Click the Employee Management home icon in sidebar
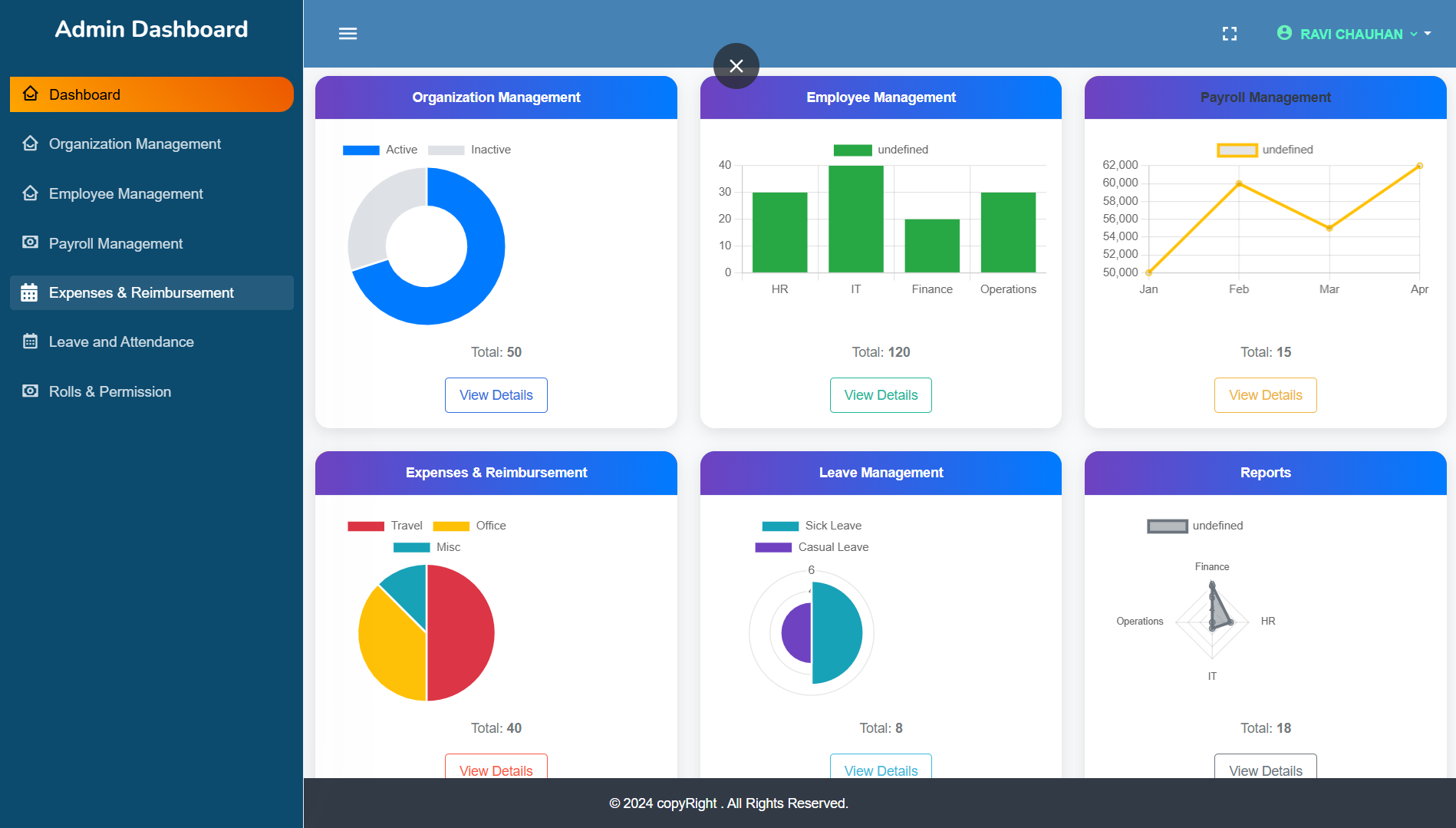Screen dimensions: 1456x828 tap(30, 193)
